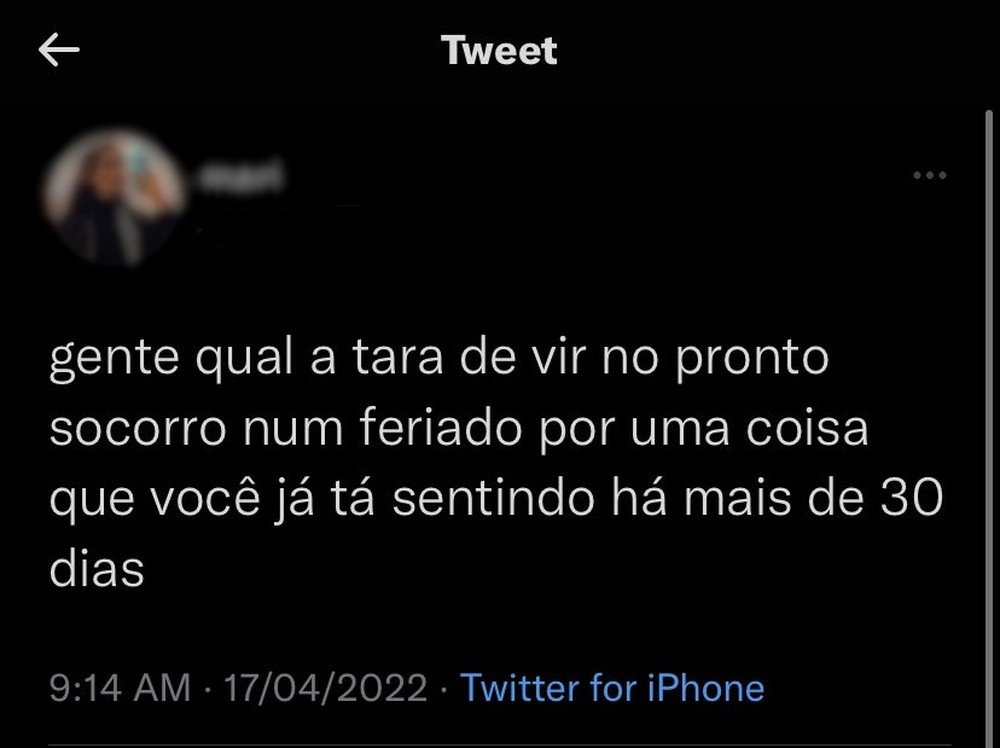
Task: Click the word "feriado" in the tweet
Action: (x=441, y=427)
